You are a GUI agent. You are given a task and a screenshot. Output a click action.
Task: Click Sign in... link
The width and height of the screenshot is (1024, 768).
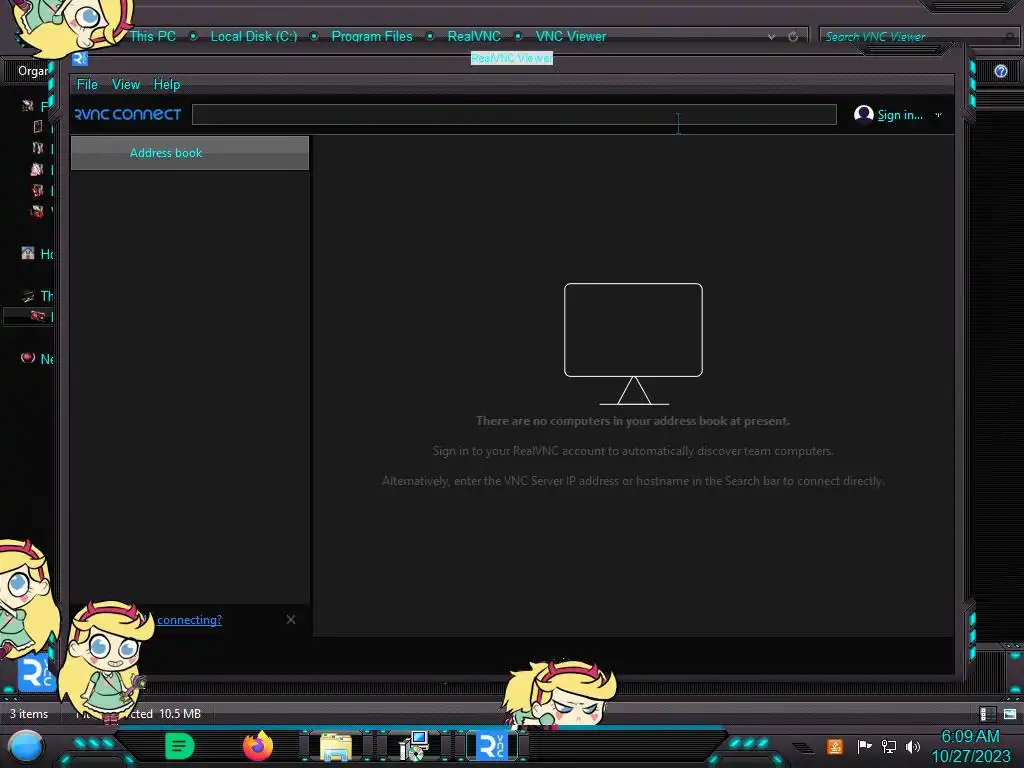pos(900,115)
